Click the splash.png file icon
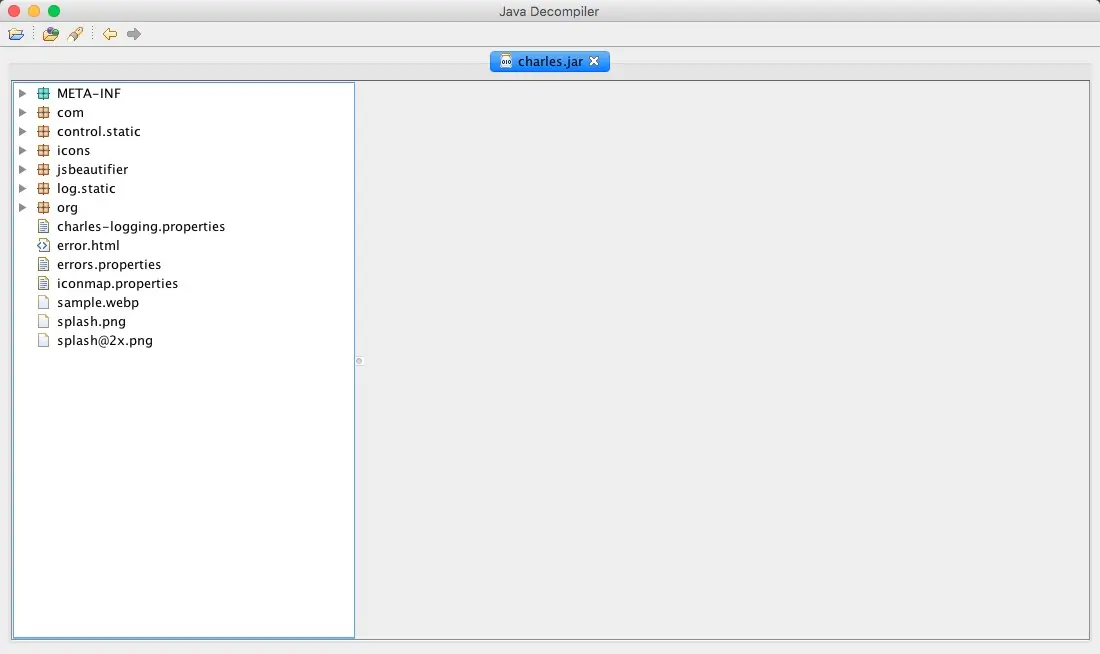 (x=43, y=321)
